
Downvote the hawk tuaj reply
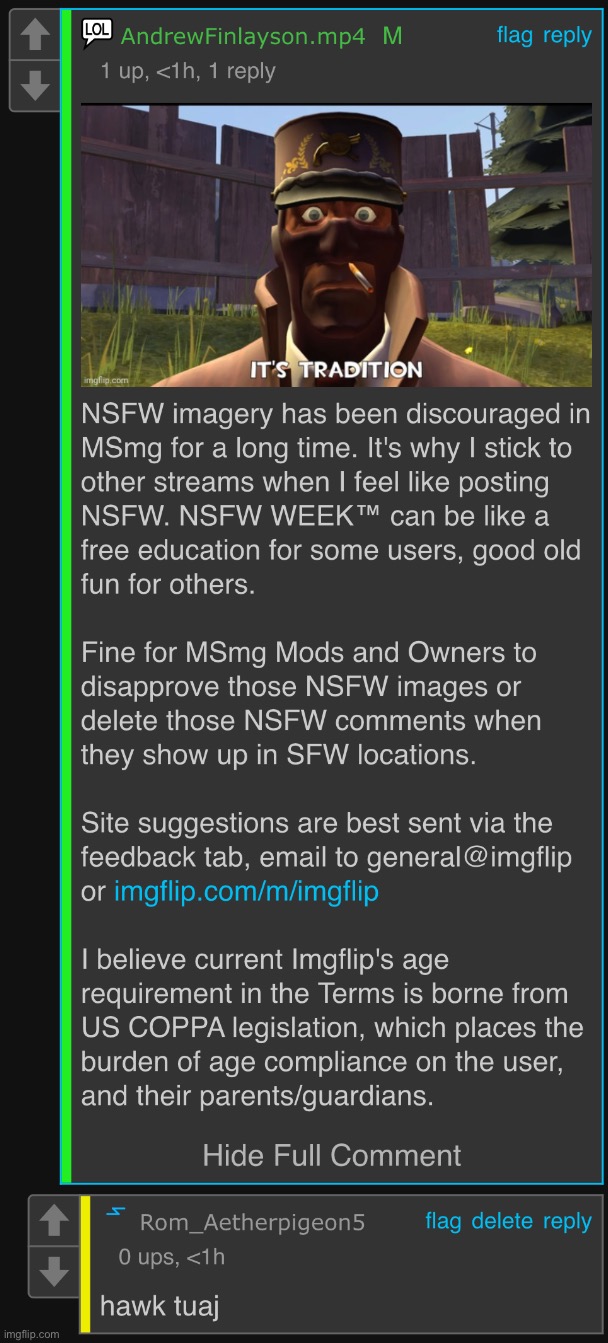54,1270
